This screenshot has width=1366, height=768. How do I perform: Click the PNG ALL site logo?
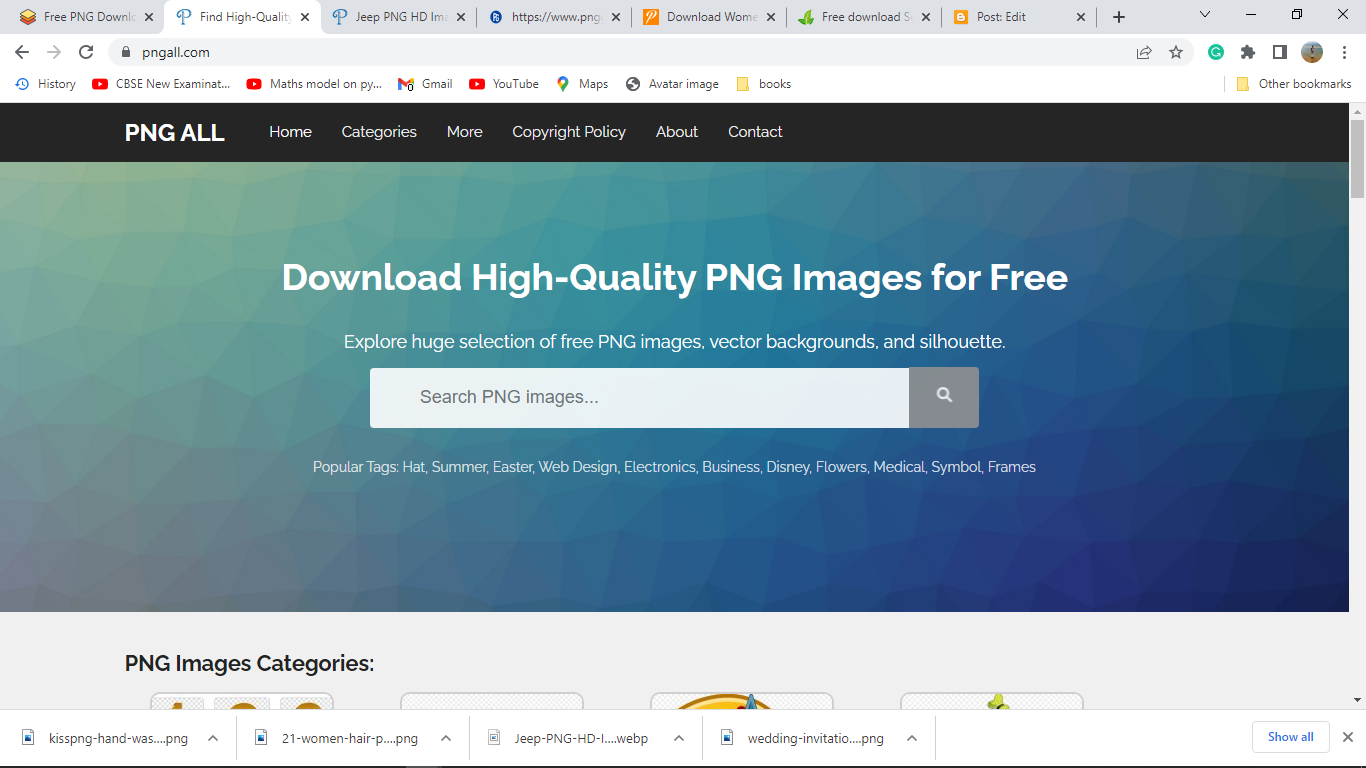175,133
